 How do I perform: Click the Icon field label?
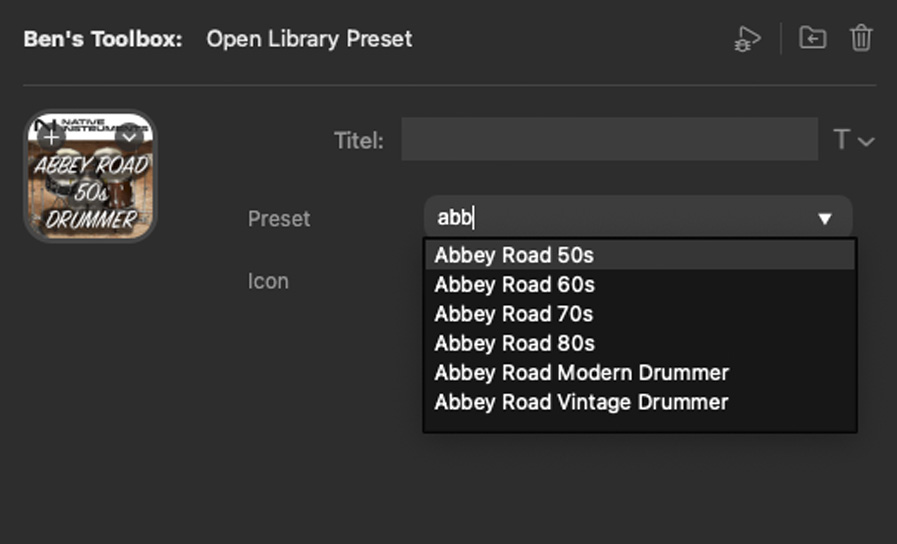[x=268, y=281]
